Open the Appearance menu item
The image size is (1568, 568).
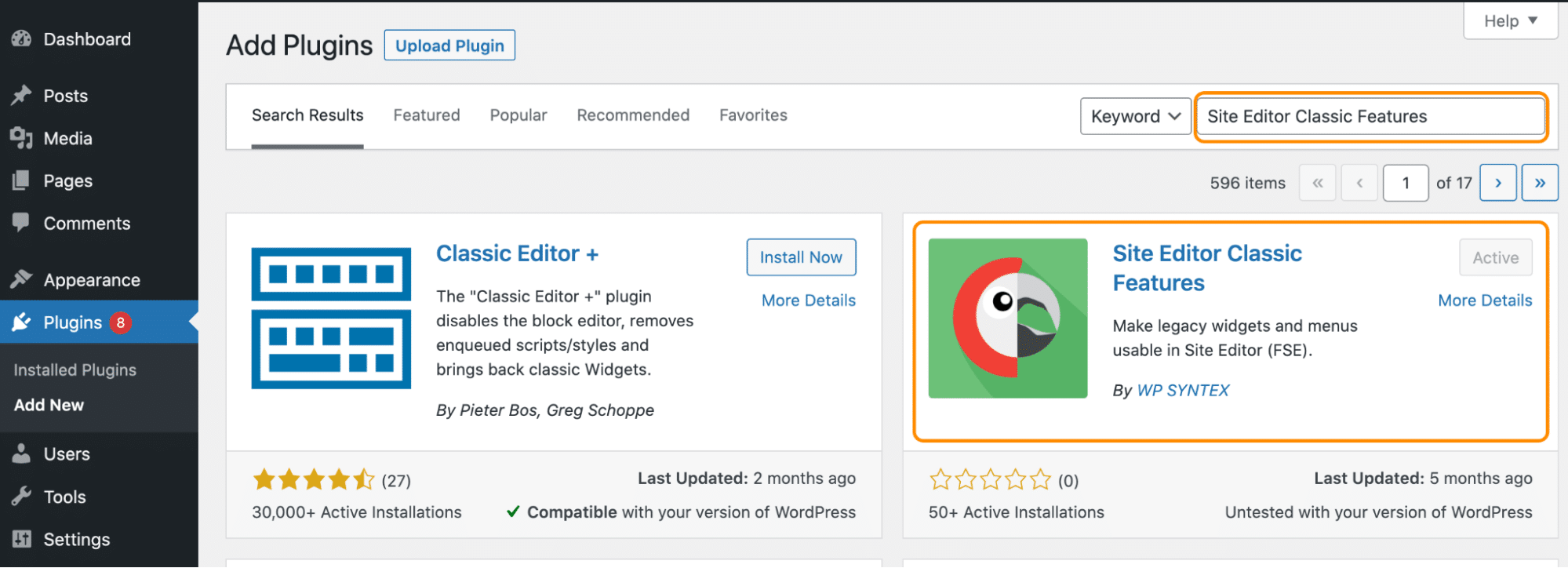point(99,279)
